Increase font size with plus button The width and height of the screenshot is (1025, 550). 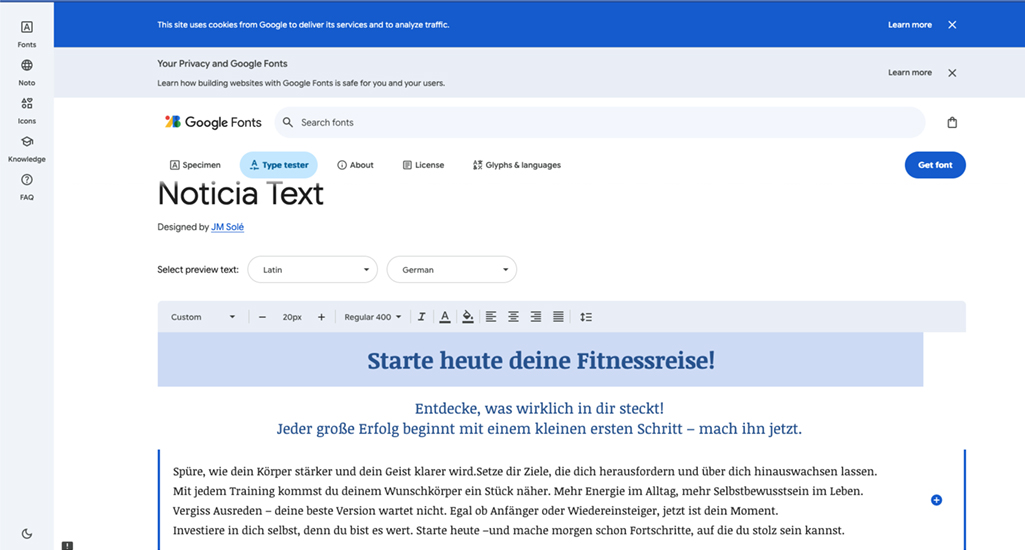tap(321, 317)
